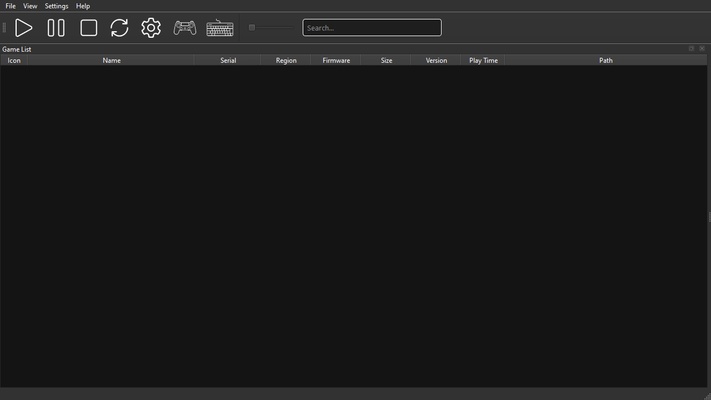Sort by the Play Time column header
This screenshot has height=400, width=711.
coord(483,60)
